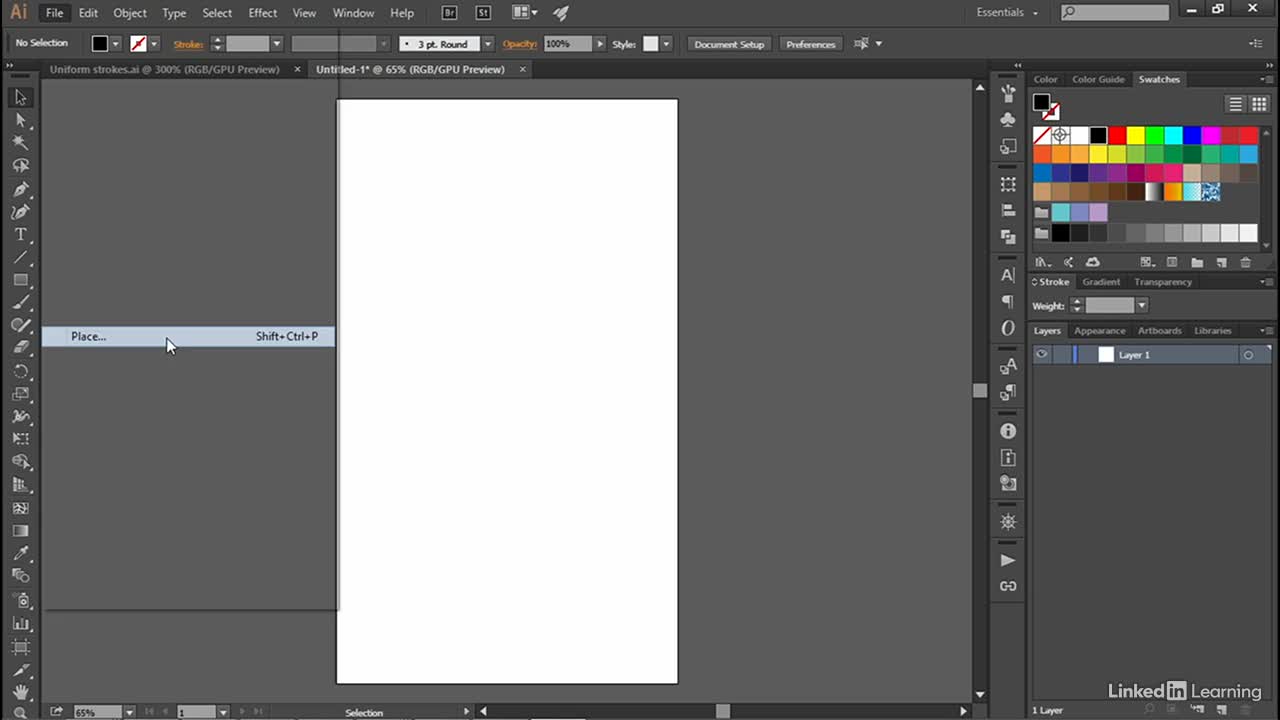Switch swatches to thumbnail view
This screenshot has height=720, width=1280.
coord(1259,104)
